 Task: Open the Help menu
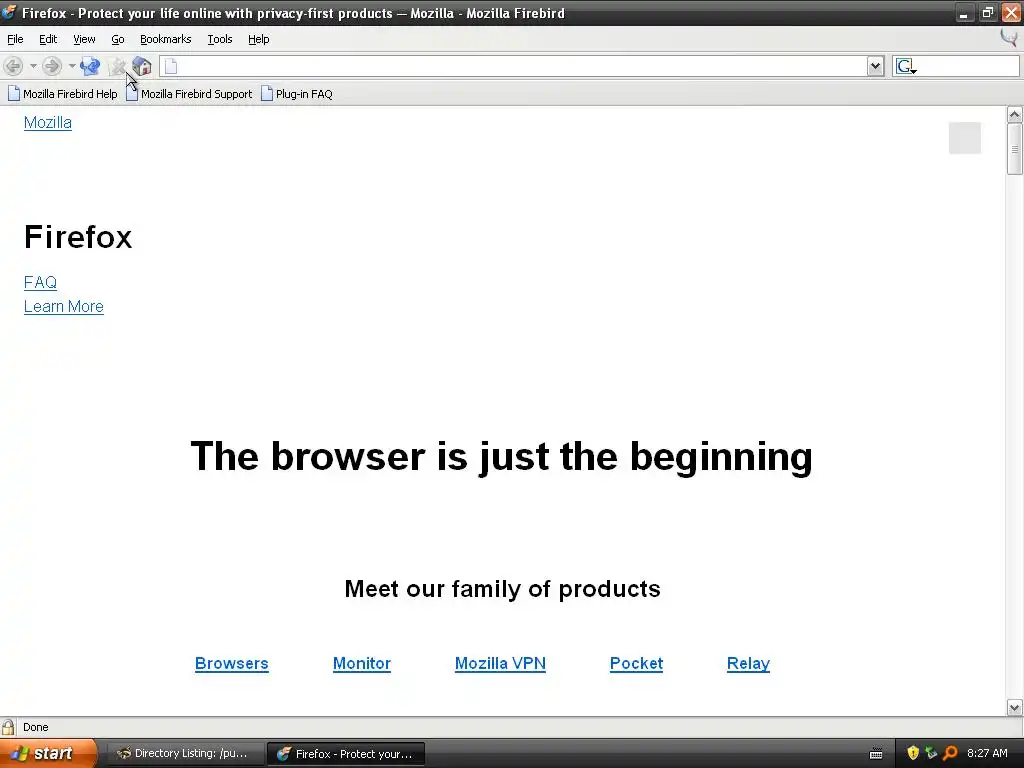259,39
